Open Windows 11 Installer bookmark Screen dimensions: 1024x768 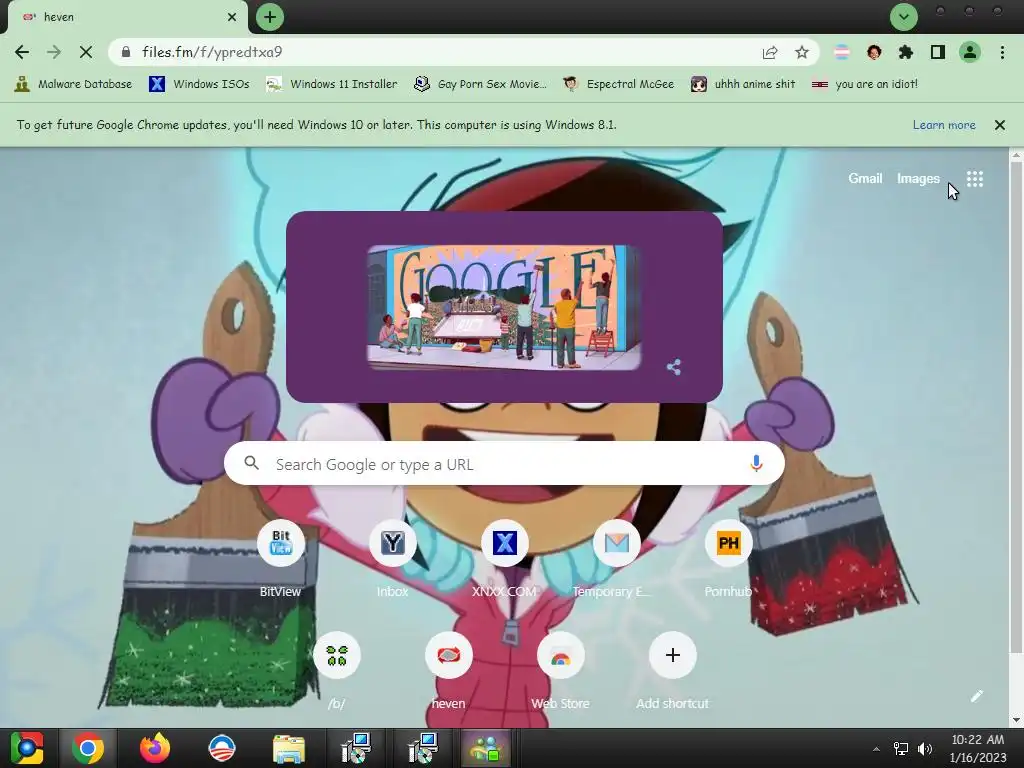[332, 84]
